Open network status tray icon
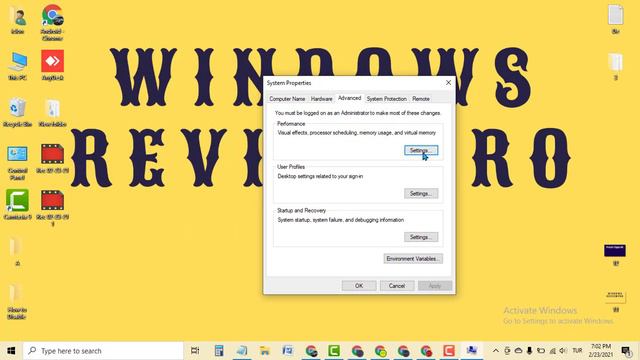 552,351
